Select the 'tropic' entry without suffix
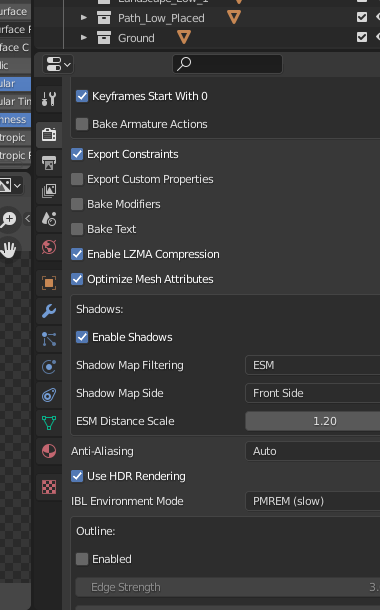Image resolution: width=380 pixels, height=610 pixels. click(15, 137)
